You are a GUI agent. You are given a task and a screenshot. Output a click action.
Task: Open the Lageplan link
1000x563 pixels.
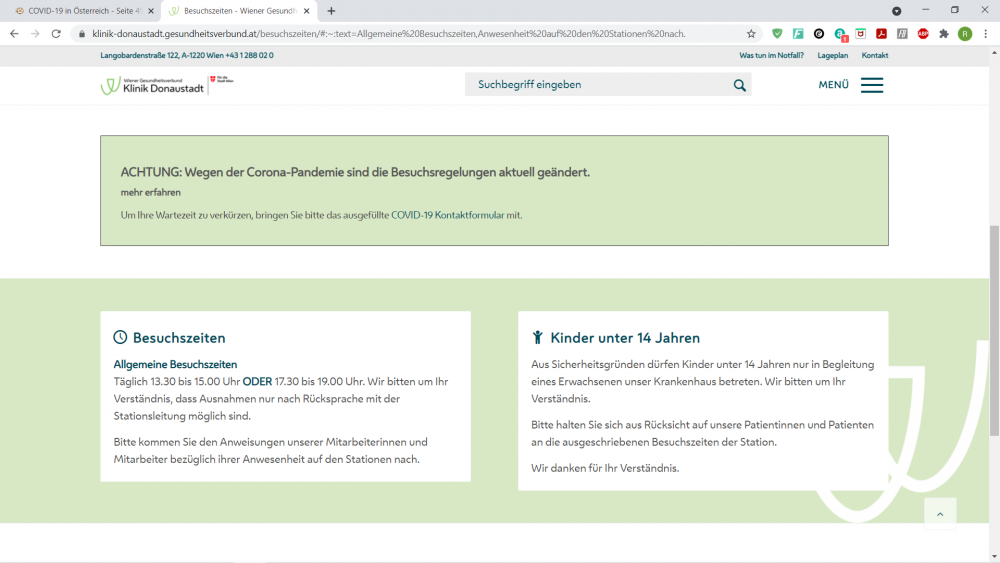pos(832,56)
